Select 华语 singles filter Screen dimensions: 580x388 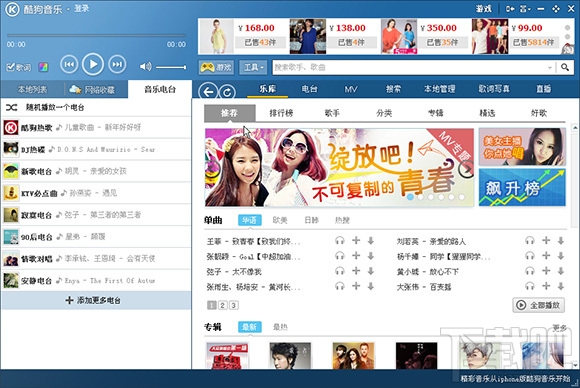click(250, 220)
